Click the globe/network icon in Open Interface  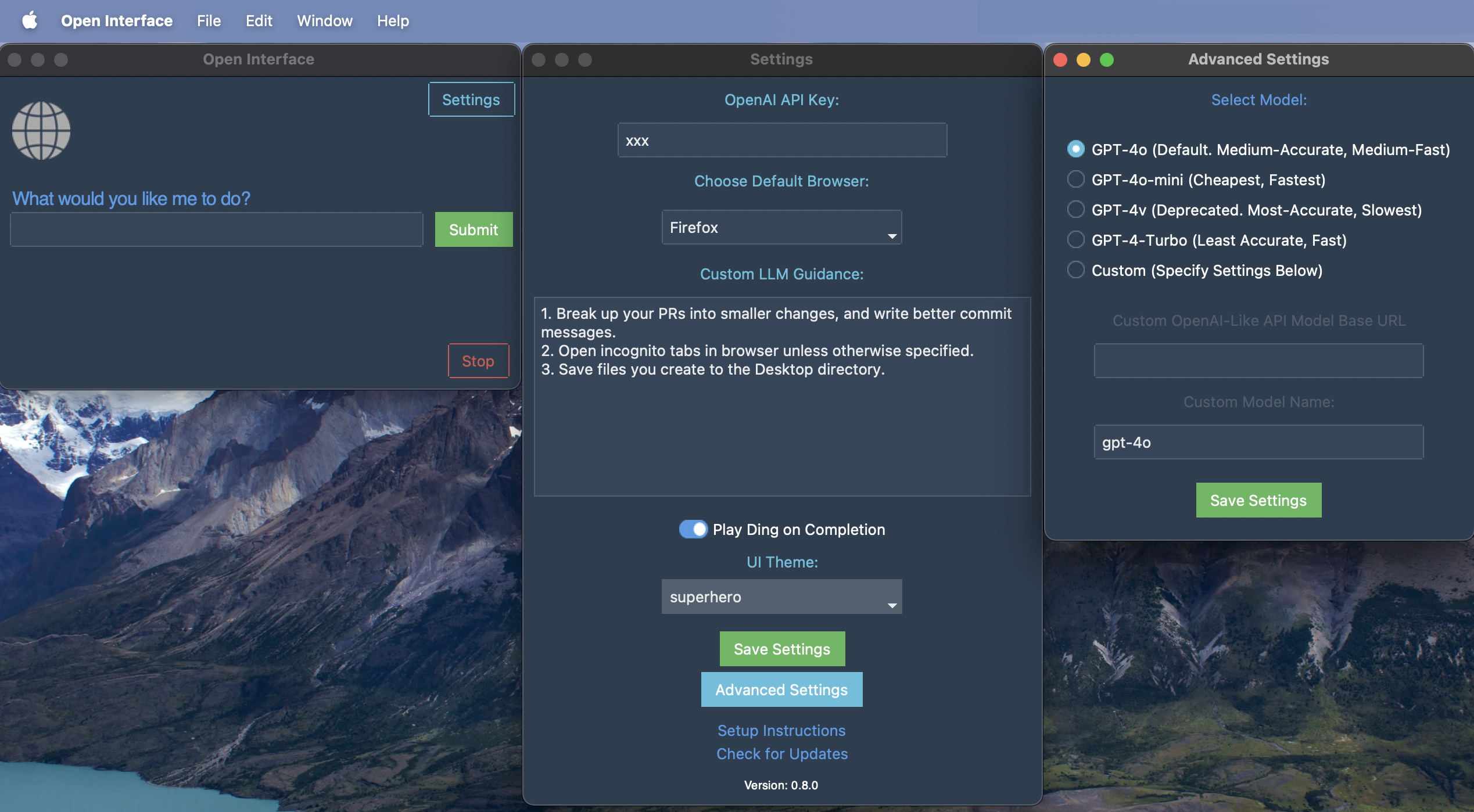point(41,130)
